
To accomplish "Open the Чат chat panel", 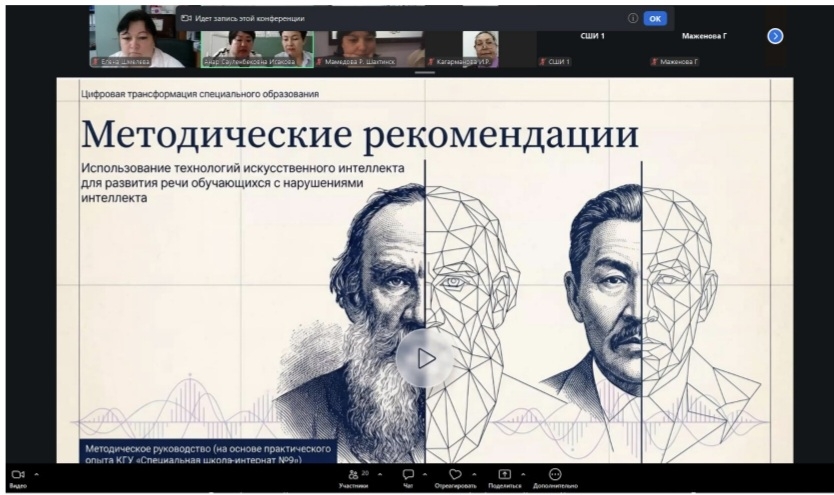I will (408, 474).
